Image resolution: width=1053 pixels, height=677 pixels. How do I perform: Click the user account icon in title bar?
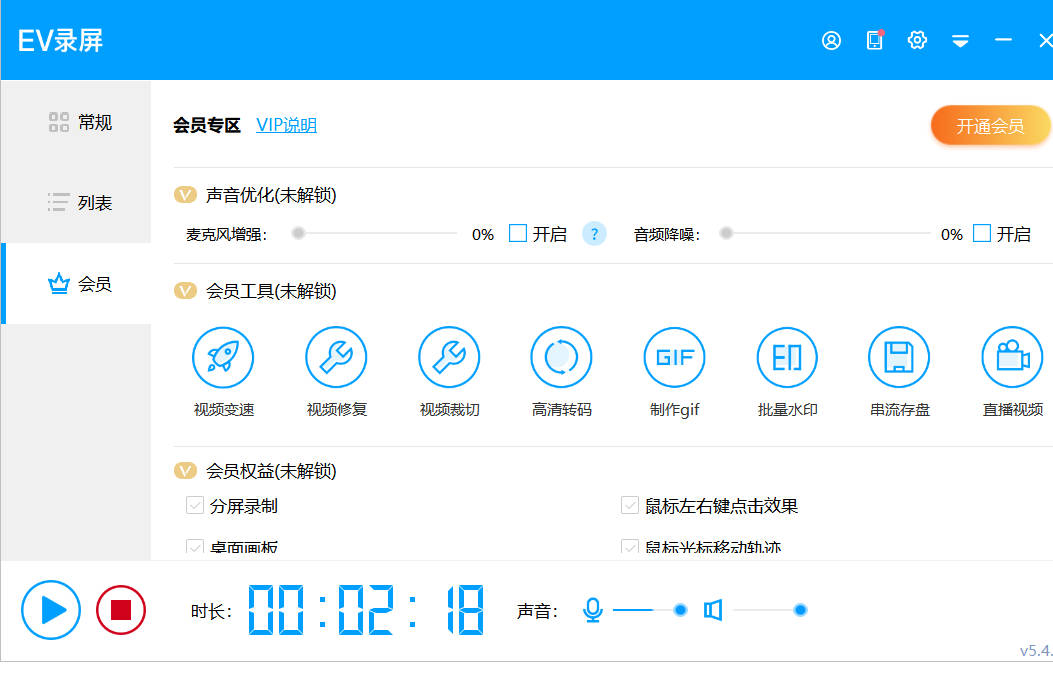(831, 41)
